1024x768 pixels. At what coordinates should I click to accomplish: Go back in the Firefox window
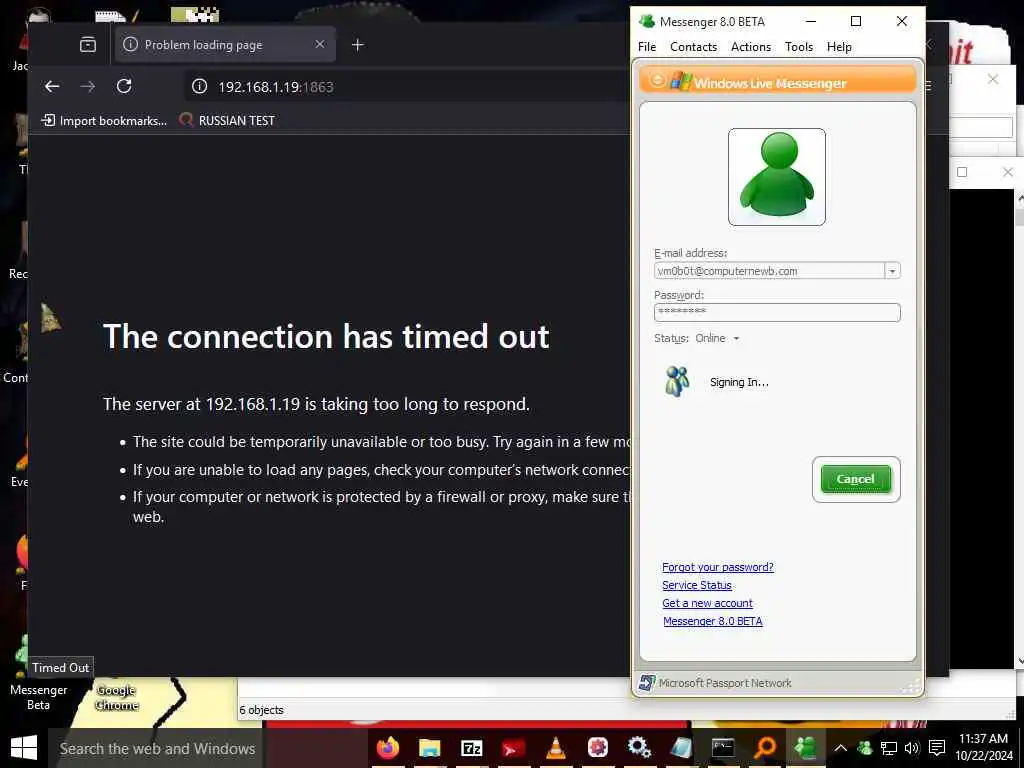(x=52, y=86)
